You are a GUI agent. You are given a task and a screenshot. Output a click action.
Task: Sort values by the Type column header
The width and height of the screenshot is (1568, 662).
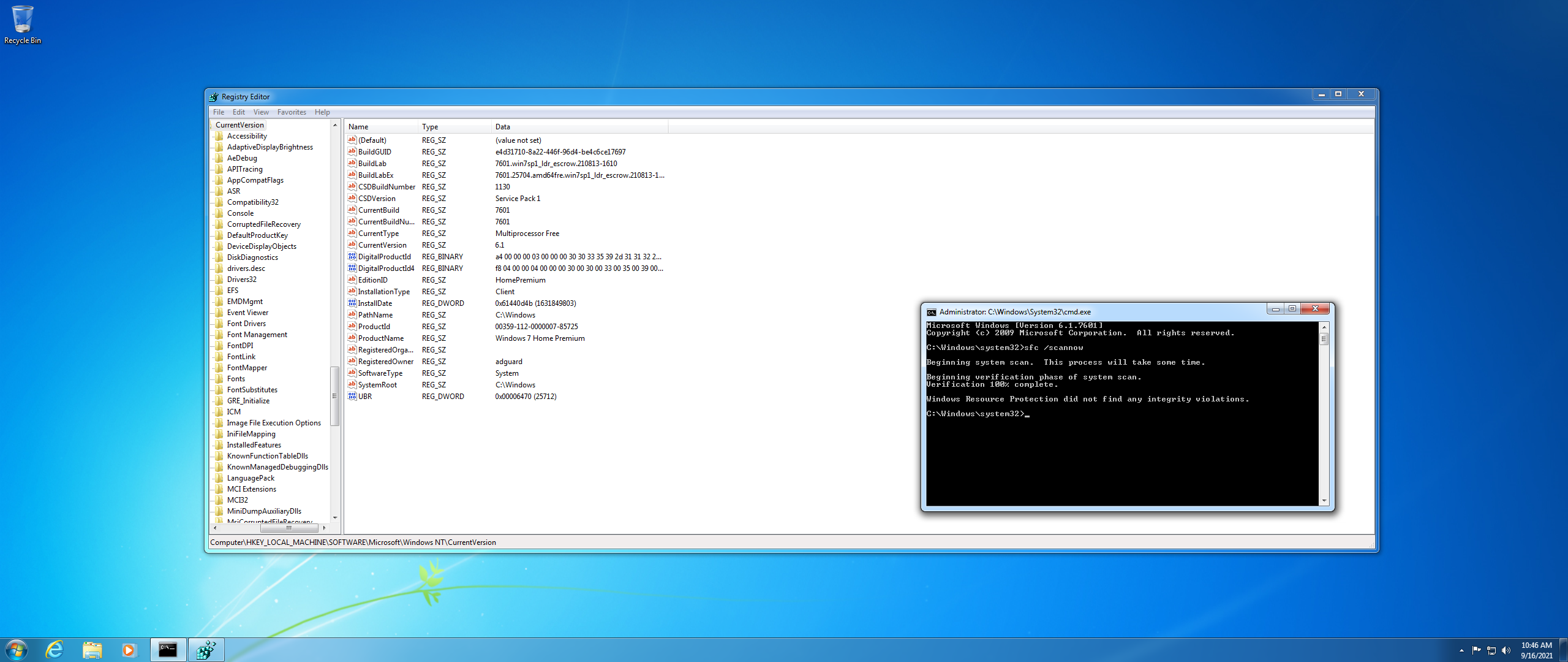(x=455, y=127)
